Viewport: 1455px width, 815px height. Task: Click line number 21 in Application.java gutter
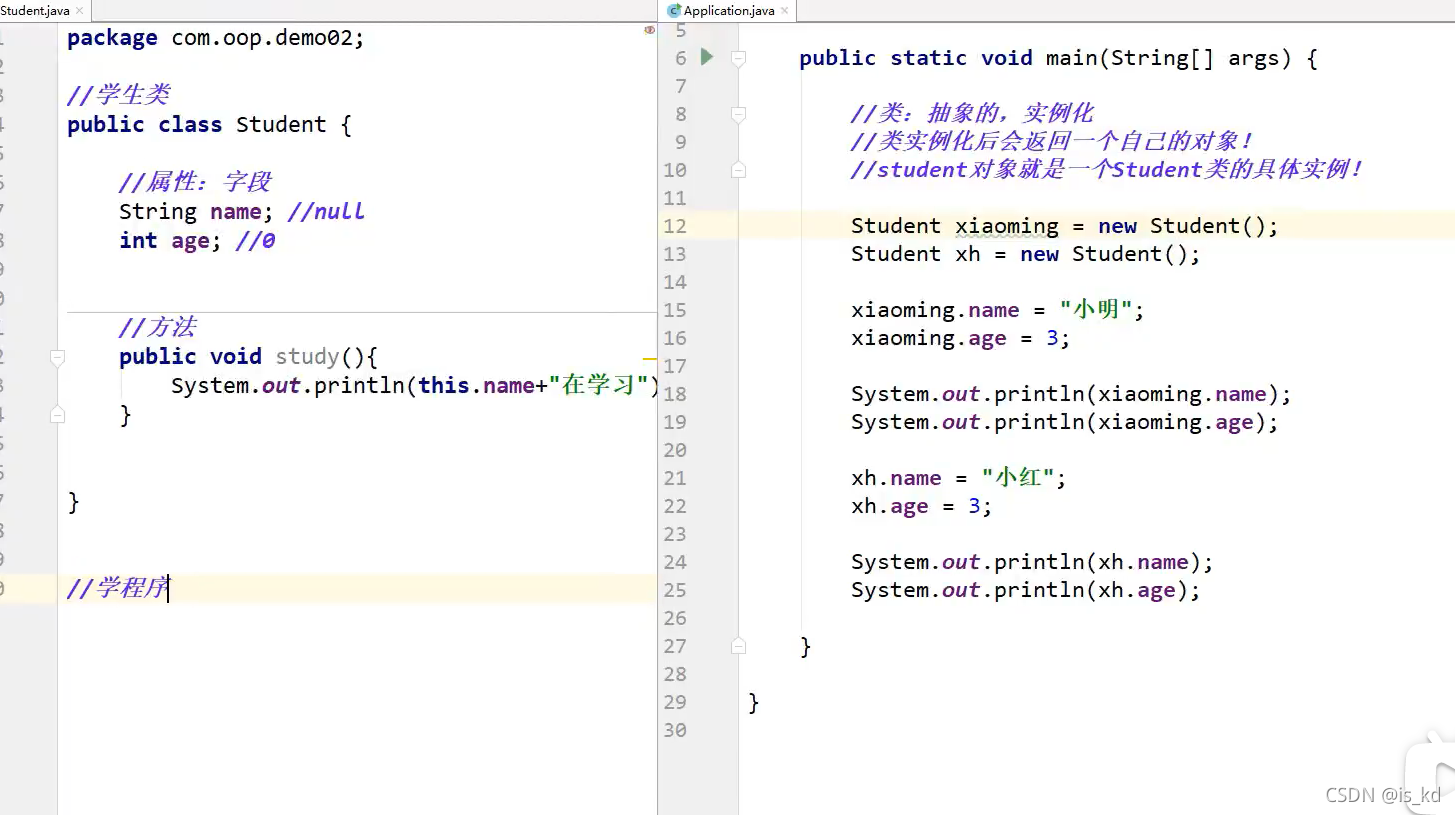coord(675,478)
